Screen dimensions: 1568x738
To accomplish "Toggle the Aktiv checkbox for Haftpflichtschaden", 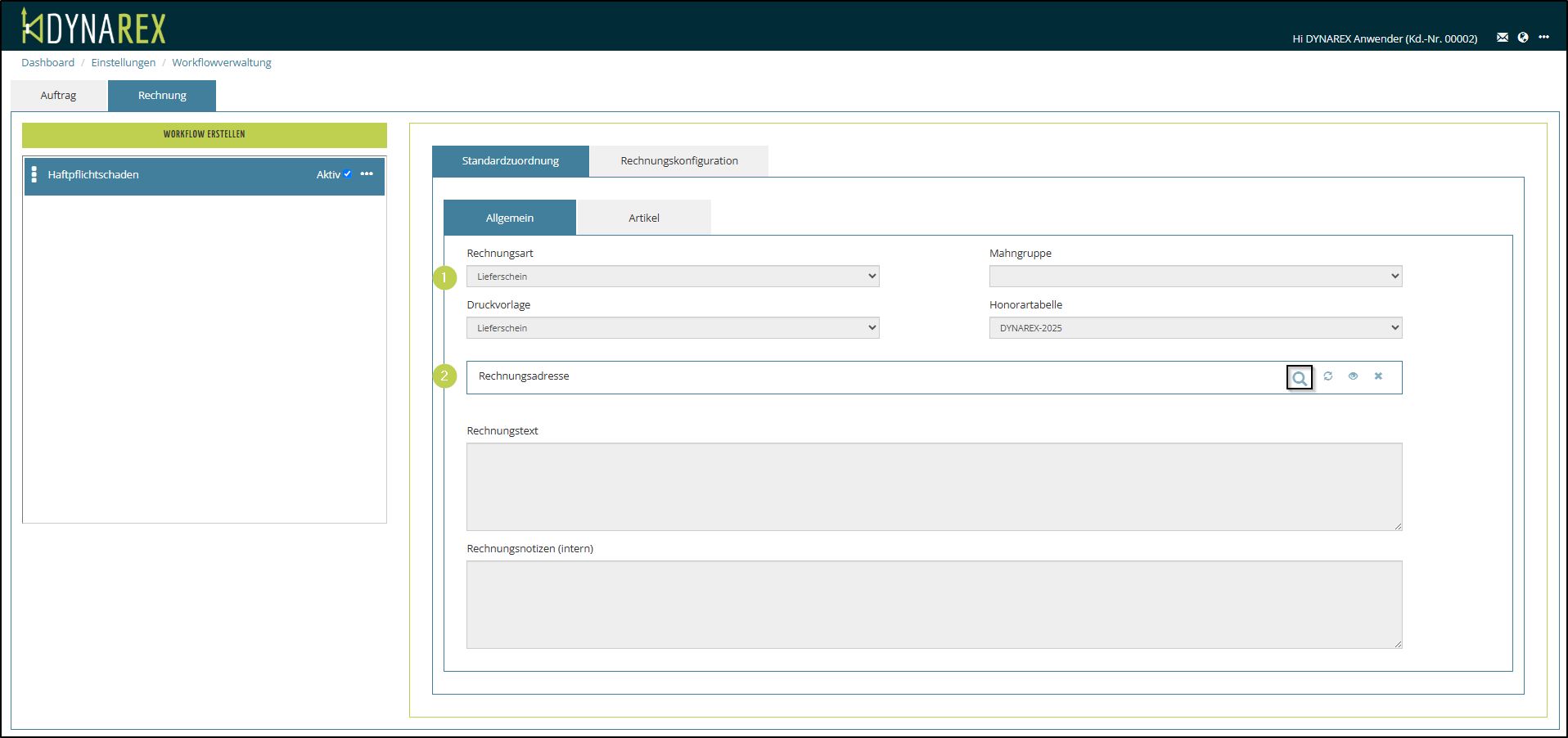I will click(348, 174).
